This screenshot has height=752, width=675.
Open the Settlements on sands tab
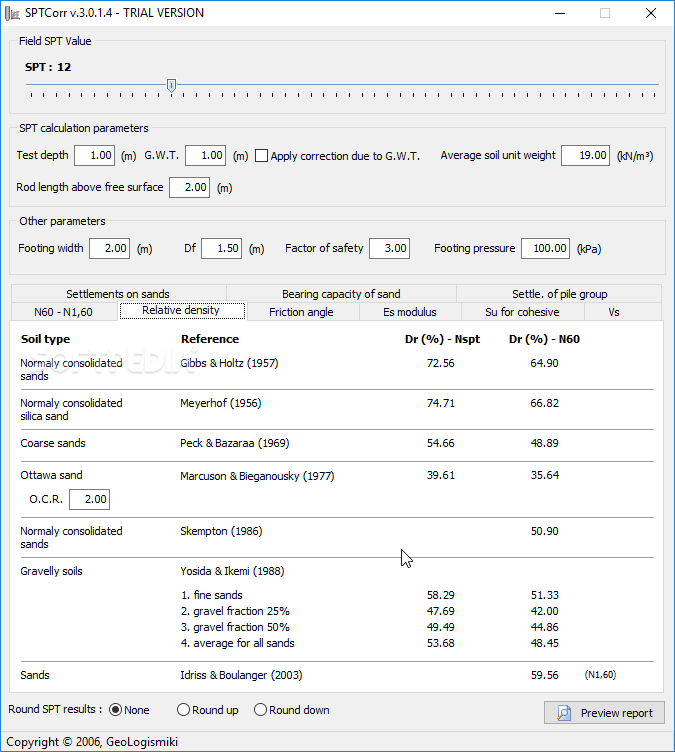(118, 294)
